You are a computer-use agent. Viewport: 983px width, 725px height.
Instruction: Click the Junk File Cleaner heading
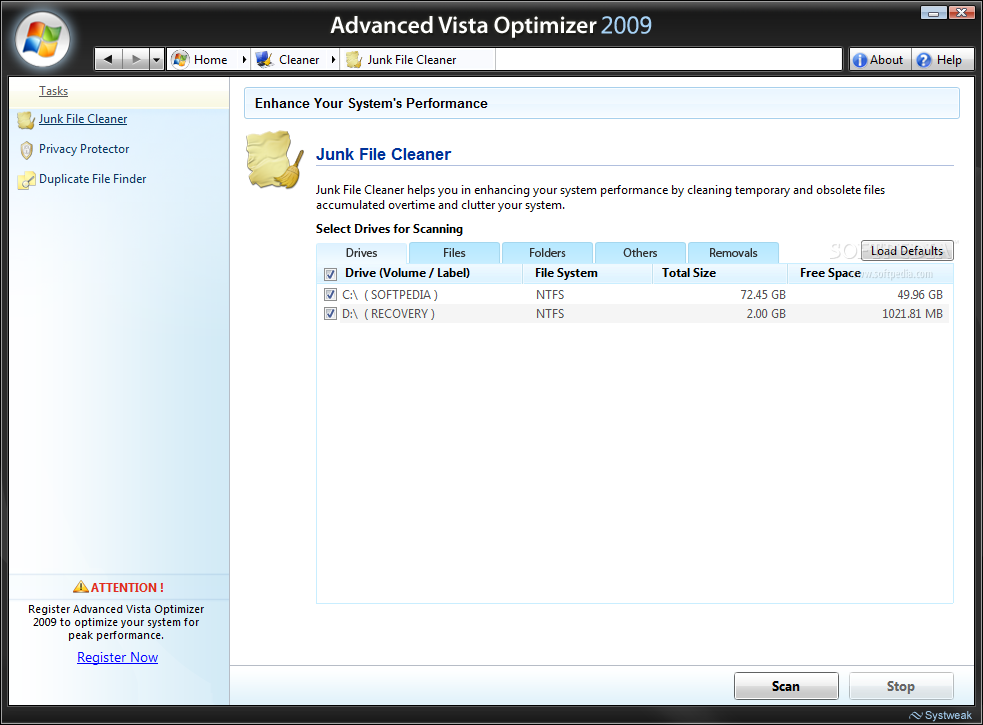pos(383,154)
